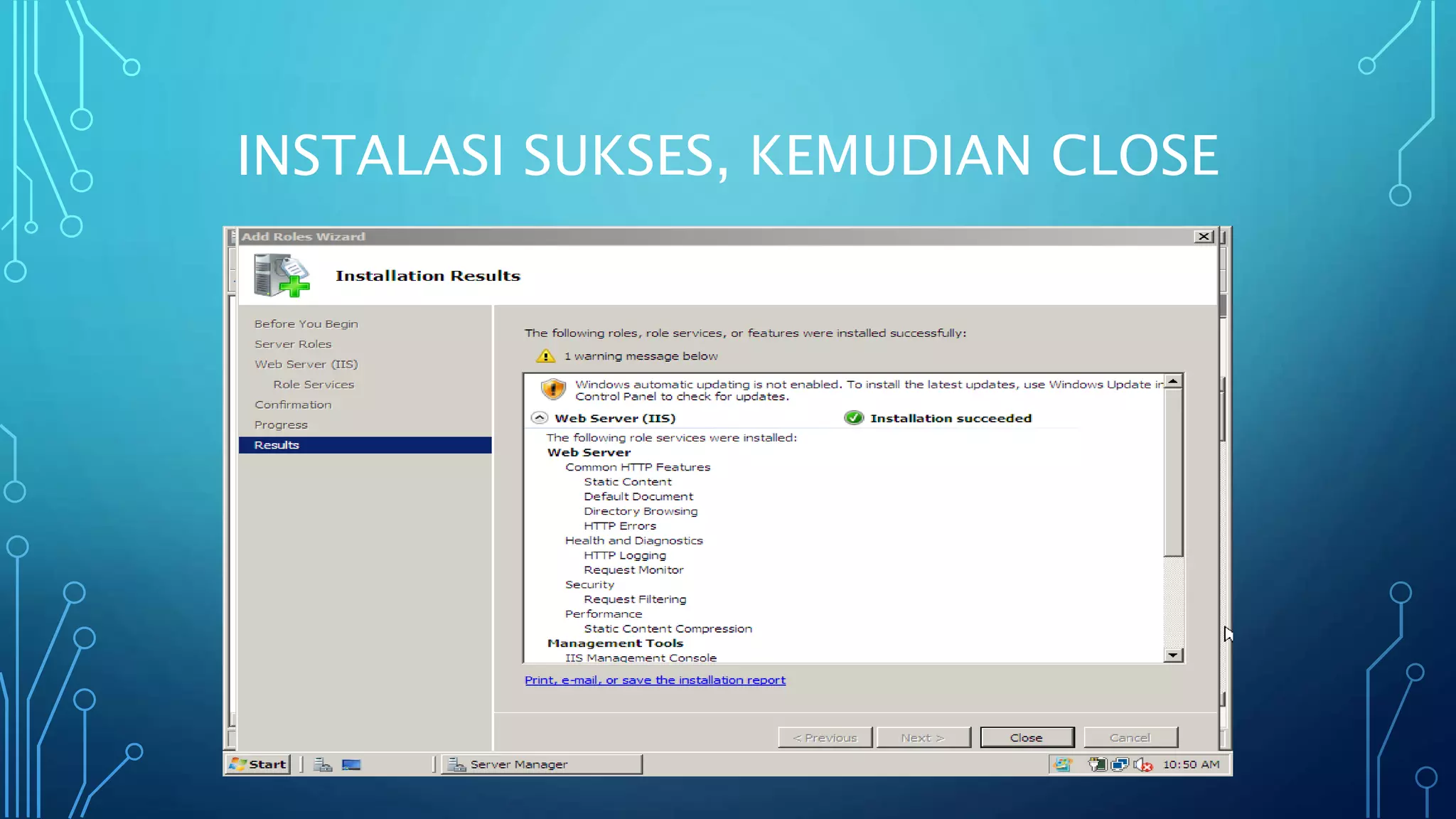This screenshot has height=819, width=1456.
Task: Click the Request Monitor entry
Action: [633, 569]
